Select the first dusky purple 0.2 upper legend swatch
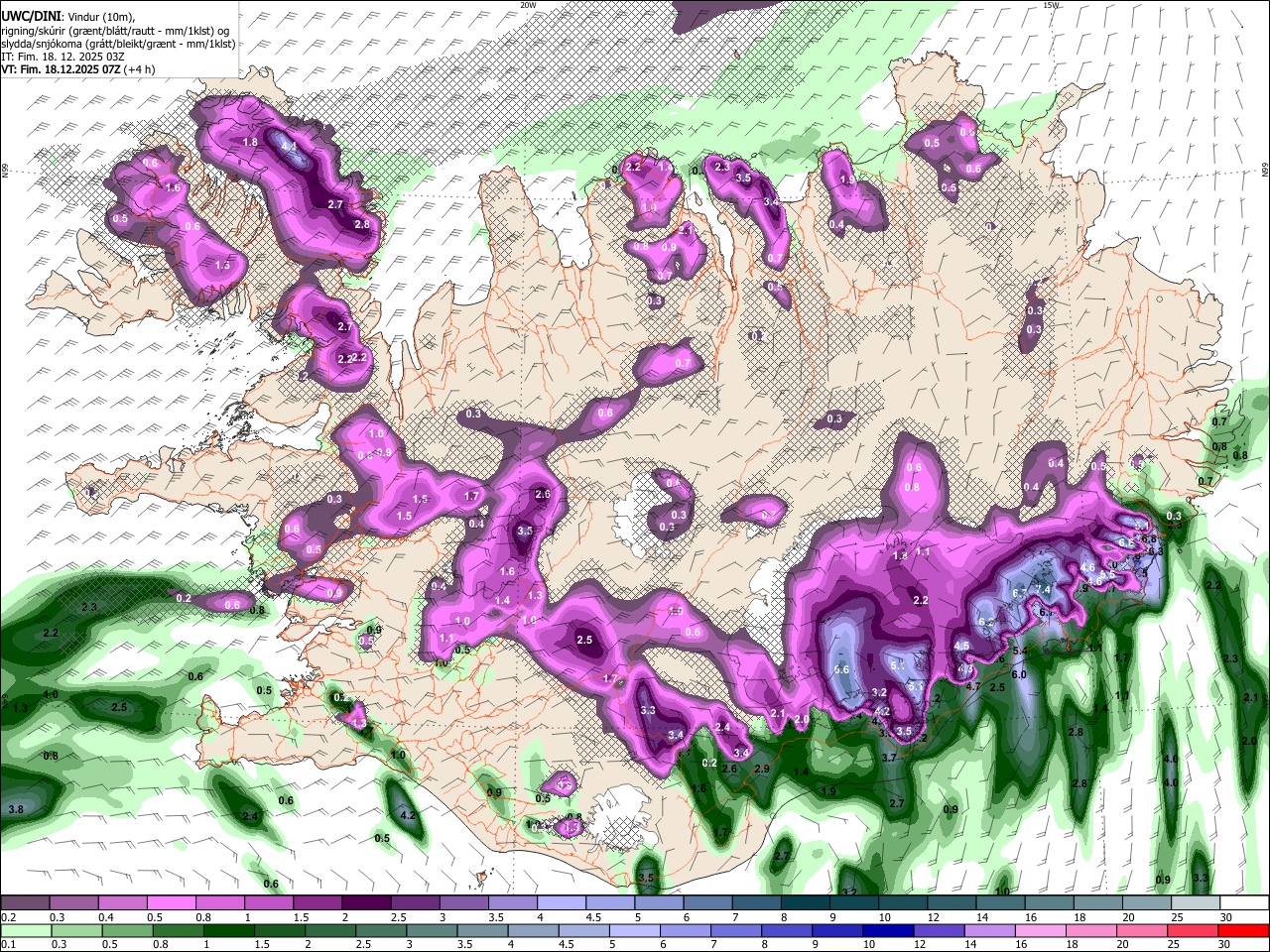 [25, 903]
